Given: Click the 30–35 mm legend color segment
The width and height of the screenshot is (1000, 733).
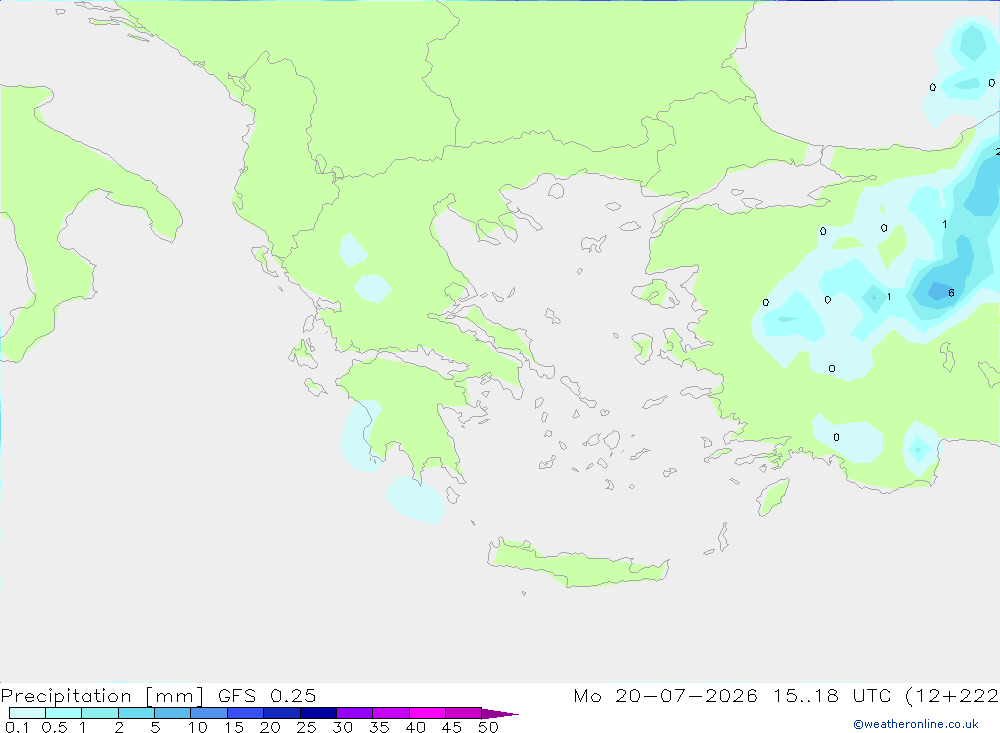Looking at the screenshot, I should (x=354, y=713).
